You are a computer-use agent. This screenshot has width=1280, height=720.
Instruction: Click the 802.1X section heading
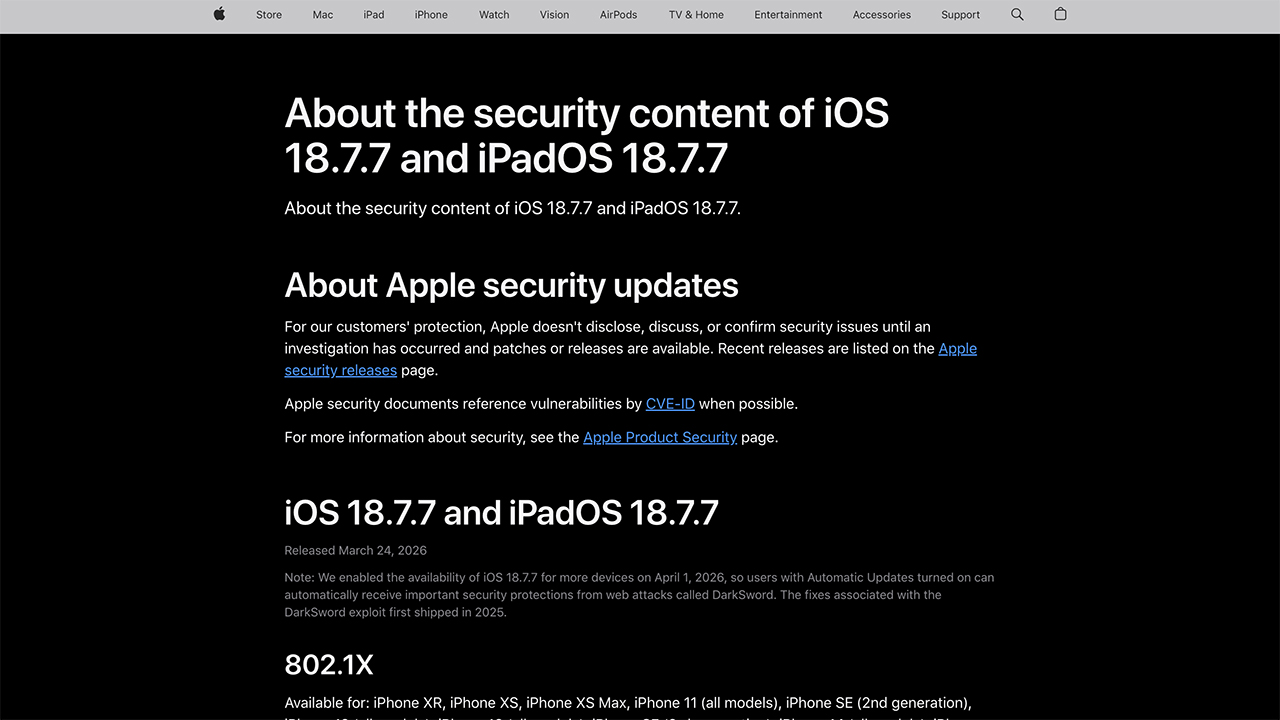pyautogui.click(x=329, y=664)
